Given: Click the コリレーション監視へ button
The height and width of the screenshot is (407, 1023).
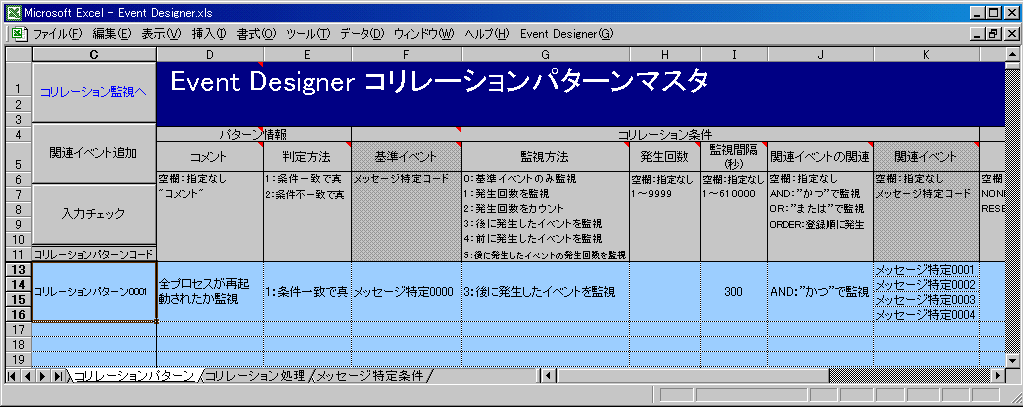Looking at the screenshot, I should click(x=94, y=93).
